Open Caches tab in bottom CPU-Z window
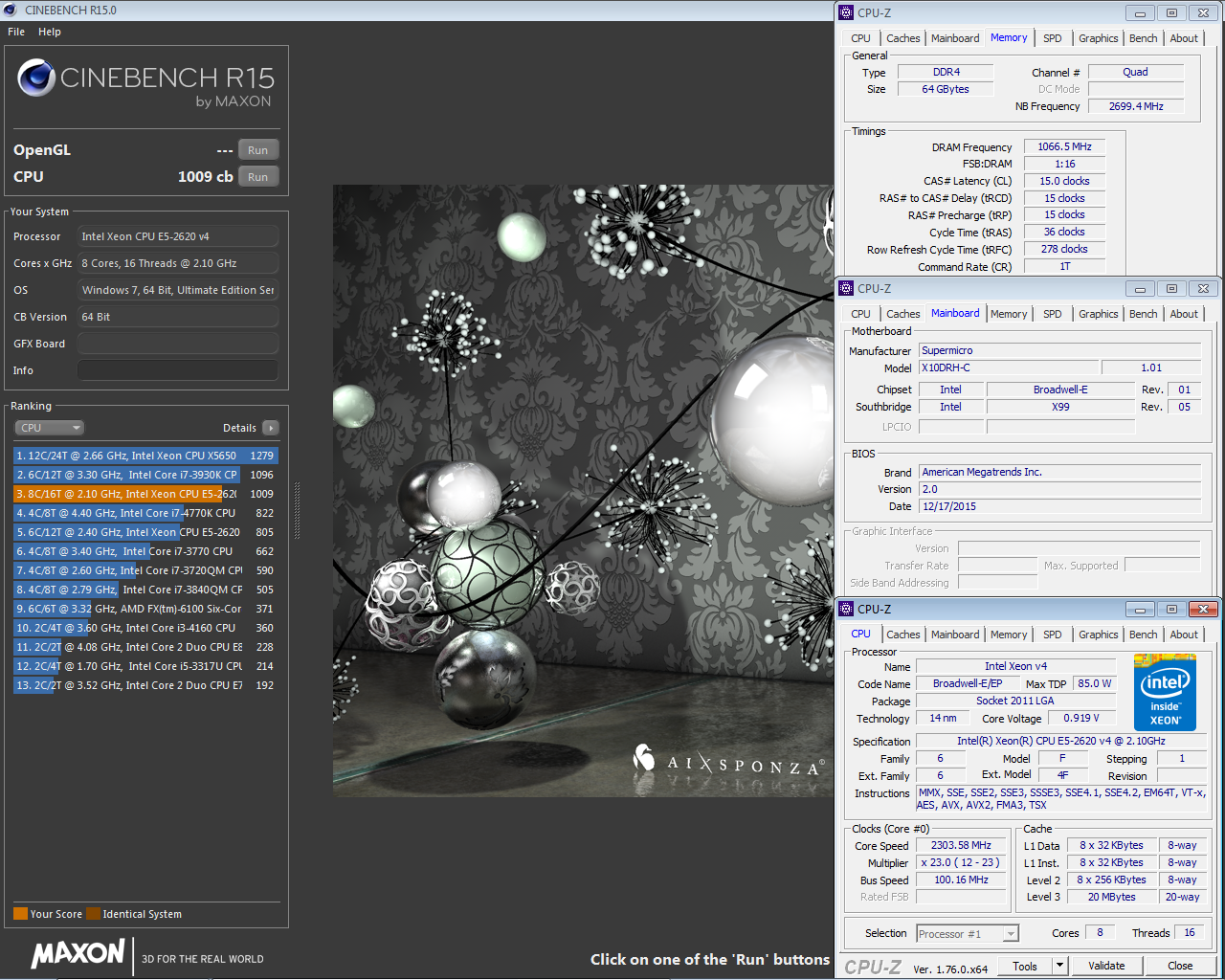 click(x=902, y=635)
